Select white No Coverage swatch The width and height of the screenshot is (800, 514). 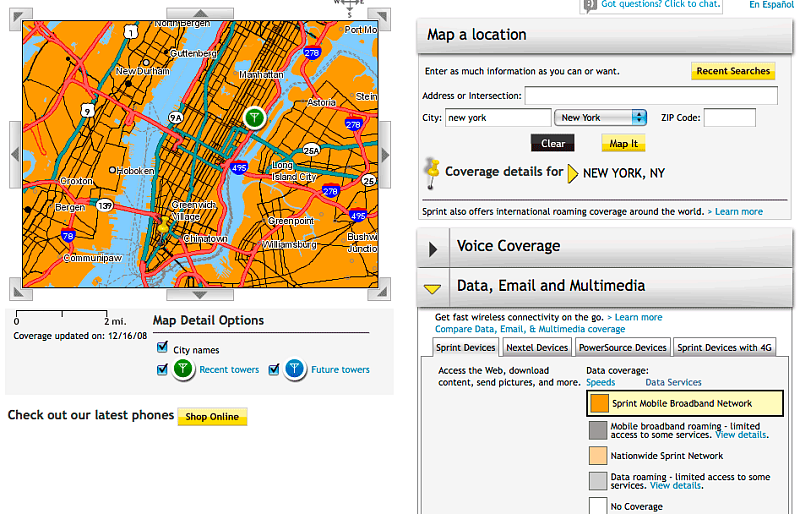(x=598, y=505)
